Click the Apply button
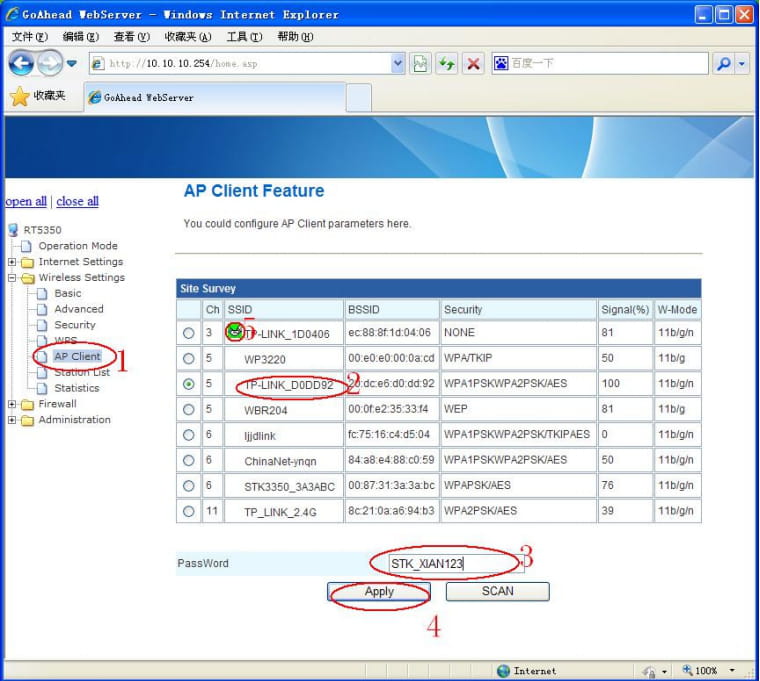Image resolution: width=760 pixels, height=681 pixels. tap(379, 592)
